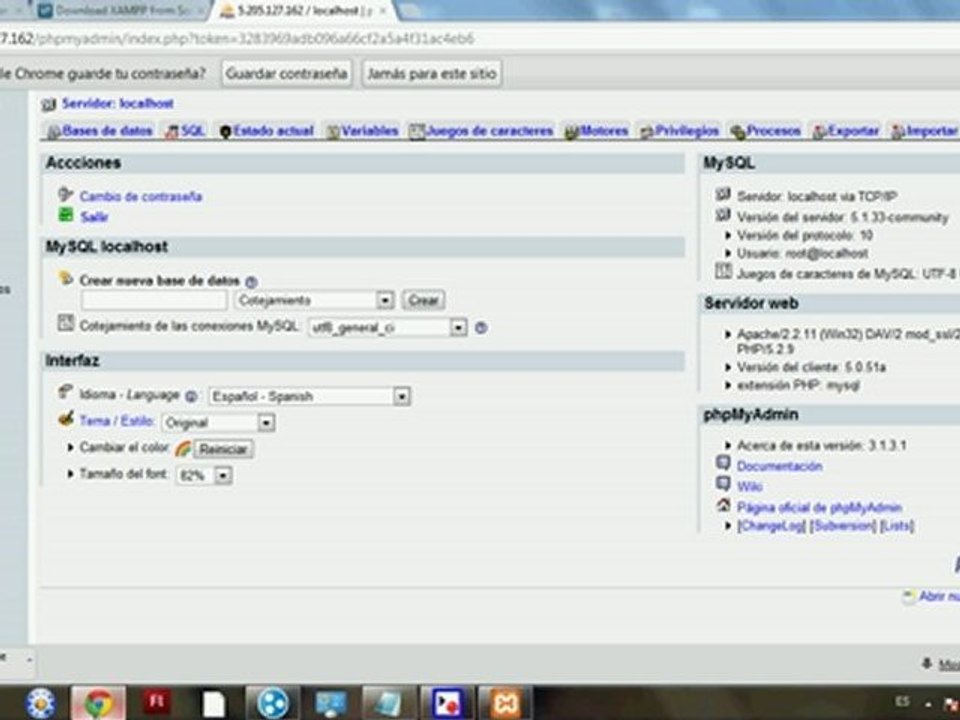Open the Juegos de caracteres tab

482,131
